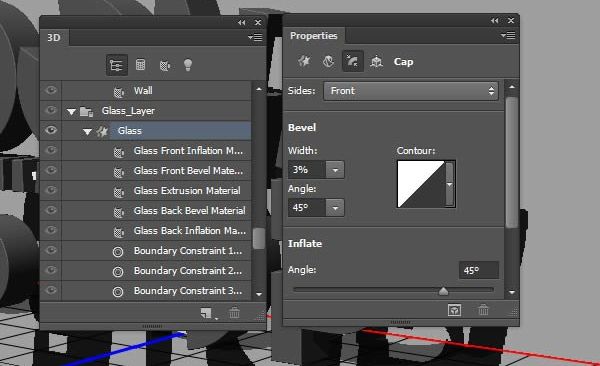Image resolution: width=600 pixels, height=366 pixels.
Task: Filter 3D panel by materials
Action: point(165,65)
